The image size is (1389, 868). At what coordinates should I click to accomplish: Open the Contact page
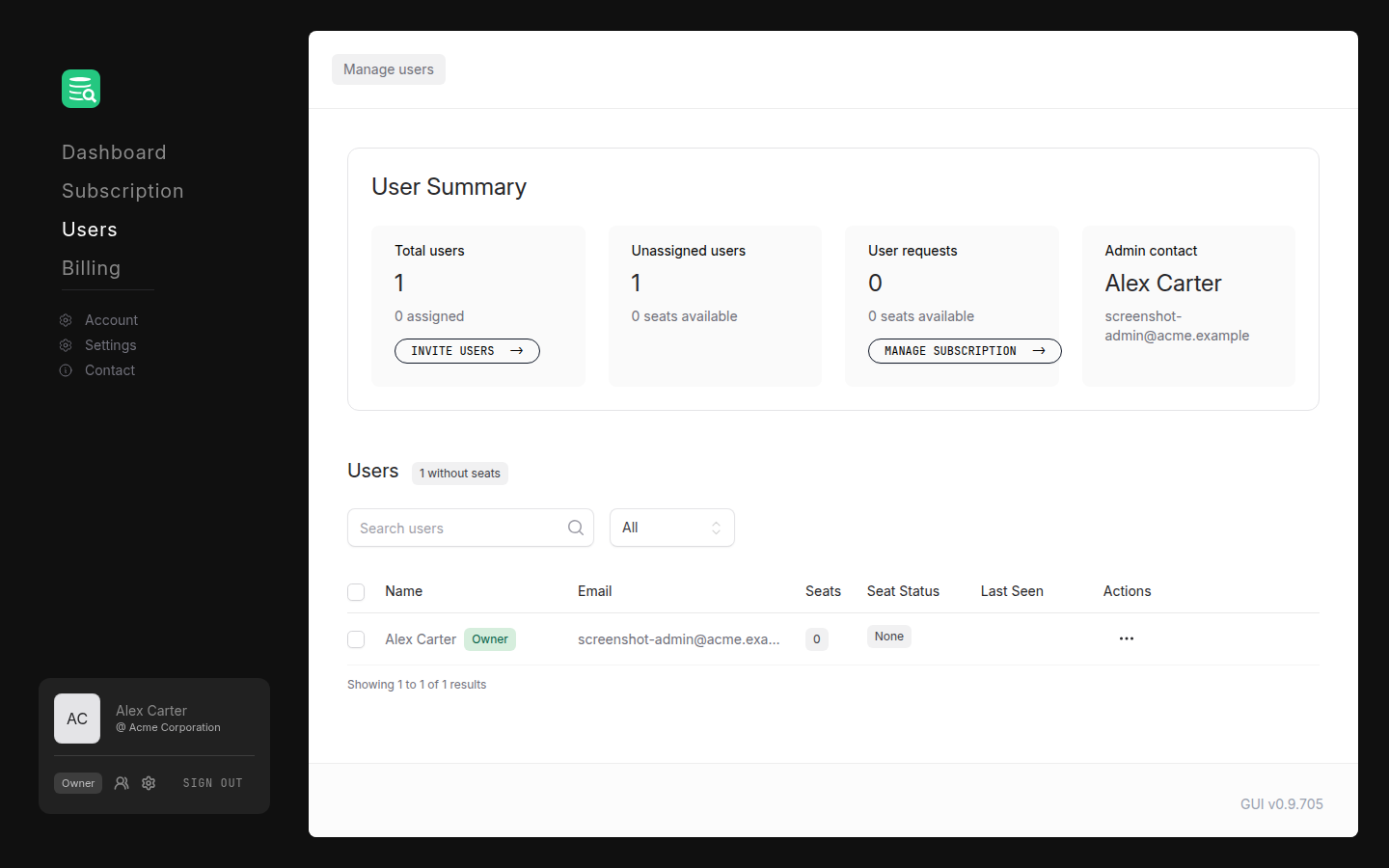click(x=109, y=370)
